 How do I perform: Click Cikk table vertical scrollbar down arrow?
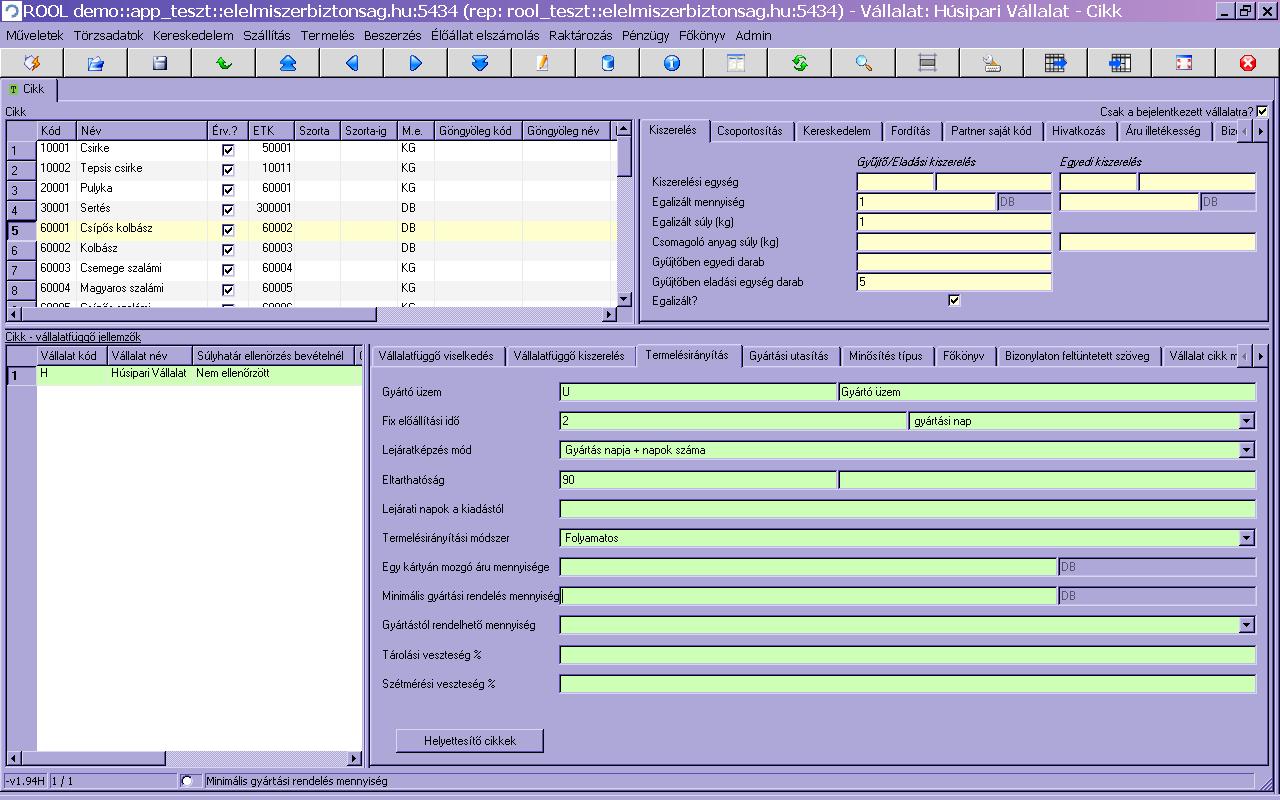[624, 299]
